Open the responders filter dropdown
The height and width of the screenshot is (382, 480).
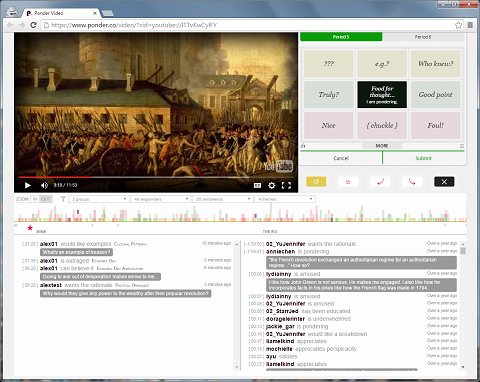(161, 199)
